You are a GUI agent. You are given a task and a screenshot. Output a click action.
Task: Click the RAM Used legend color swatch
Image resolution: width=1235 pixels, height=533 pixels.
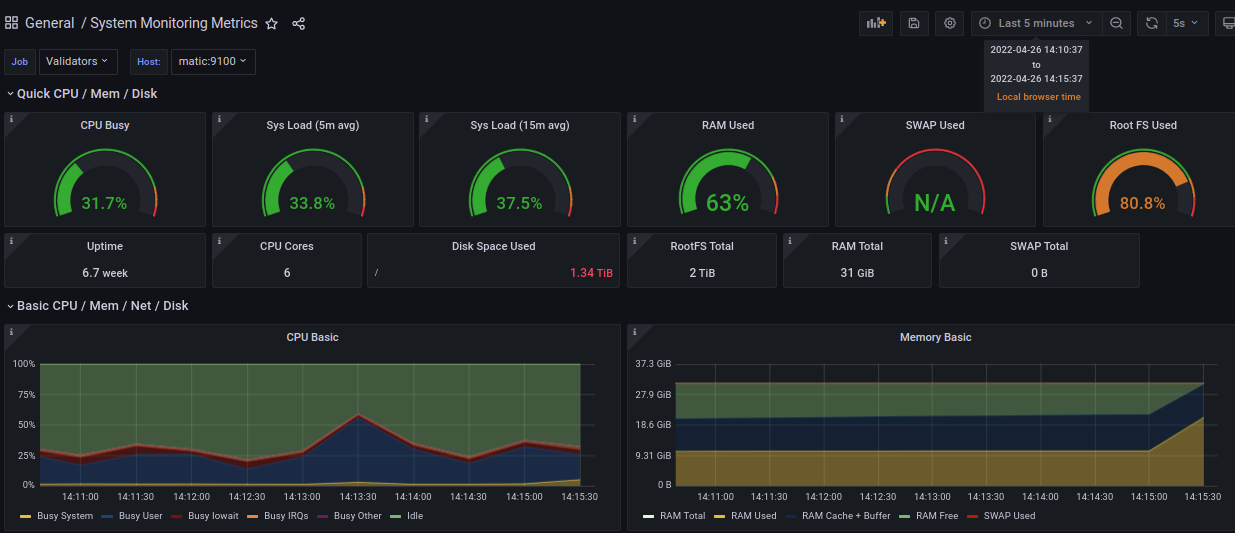[718, 516]
